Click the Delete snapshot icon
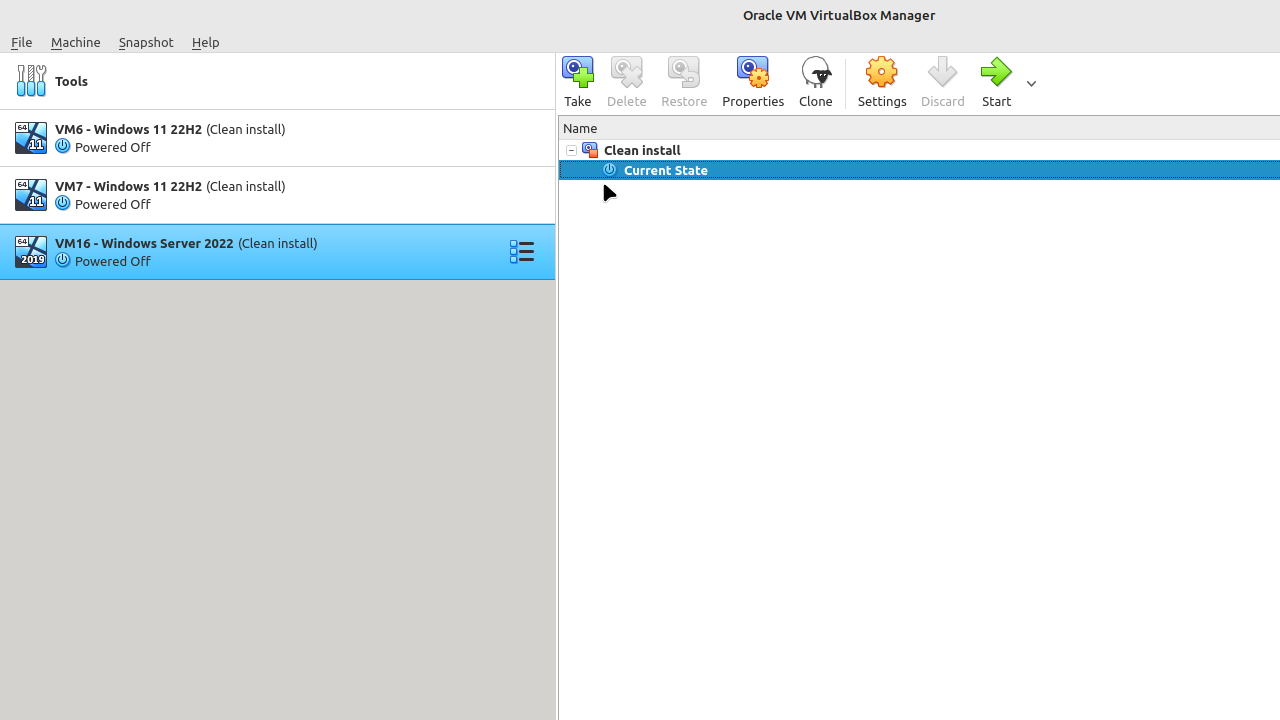This screenshot has height=720, width=1280. tap(627, 73)
